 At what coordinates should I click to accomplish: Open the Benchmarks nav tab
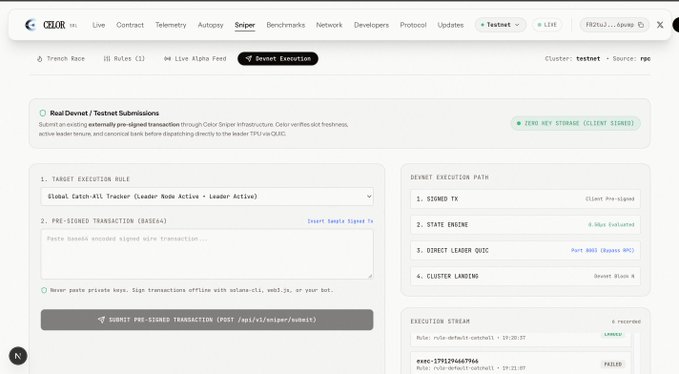point(286,25)
